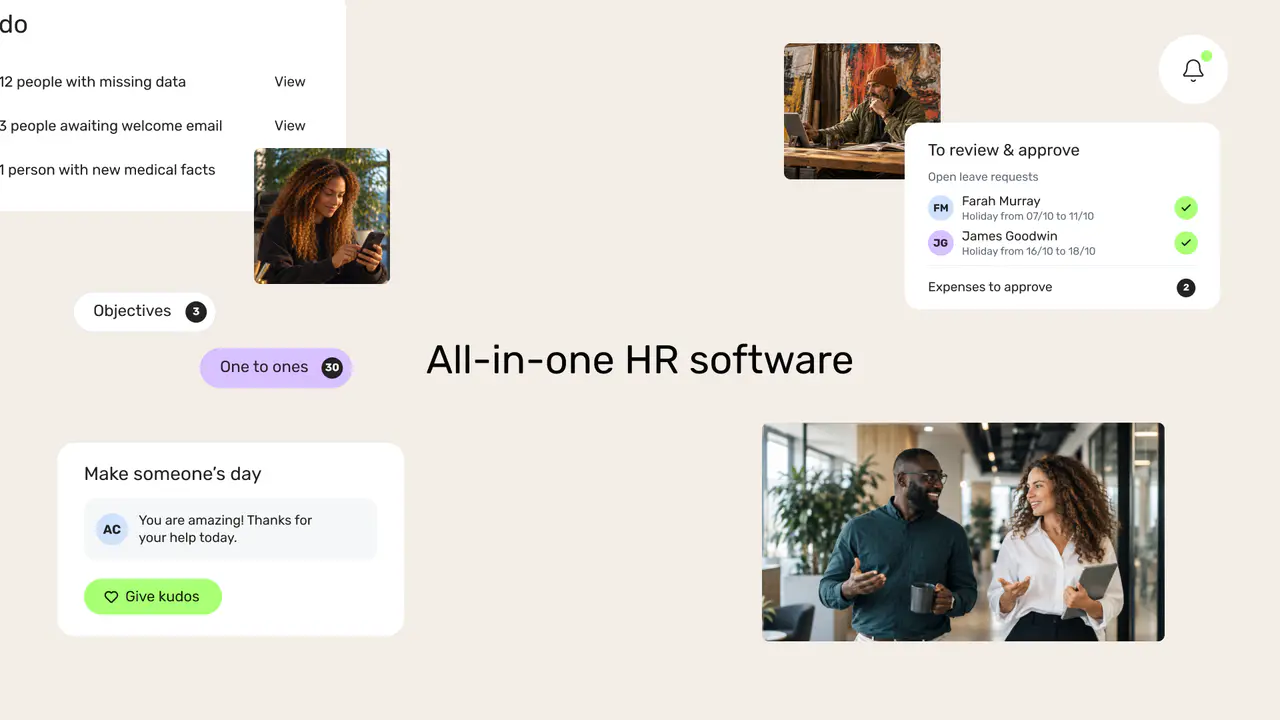
Task: Click the "Make someone's day" heading
Action: click(x=173, y=474)
